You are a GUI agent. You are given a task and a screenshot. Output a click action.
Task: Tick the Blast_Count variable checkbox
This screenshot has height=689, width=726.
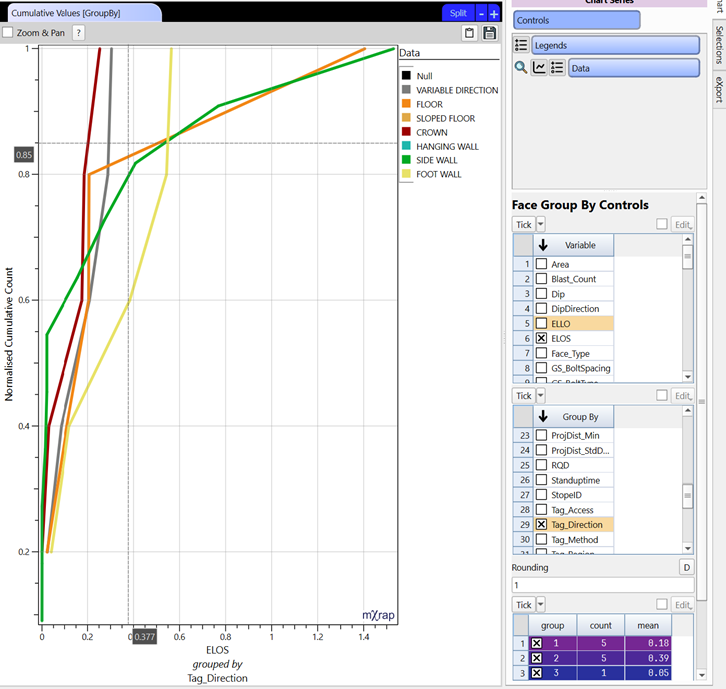pos(541,279)
